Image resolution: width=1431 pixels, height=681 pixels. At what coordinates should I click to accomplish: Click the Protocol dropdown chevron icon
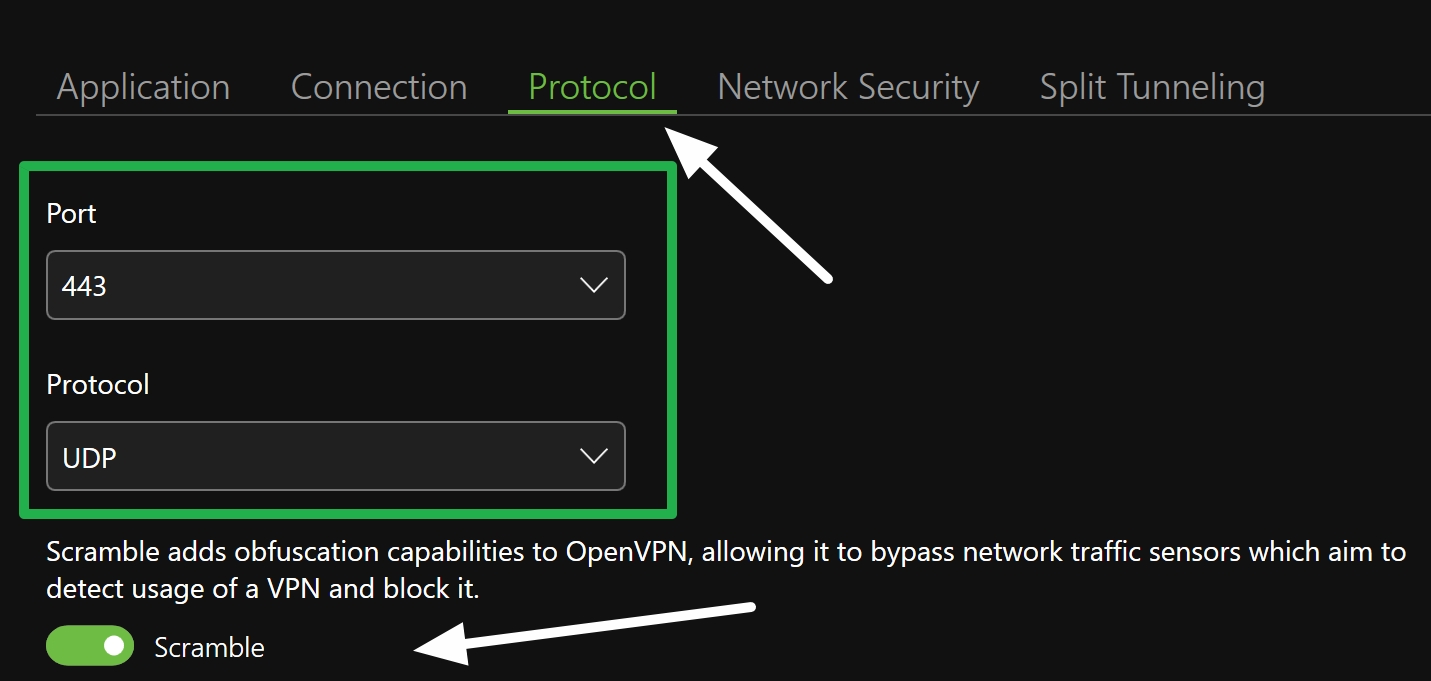593,456
